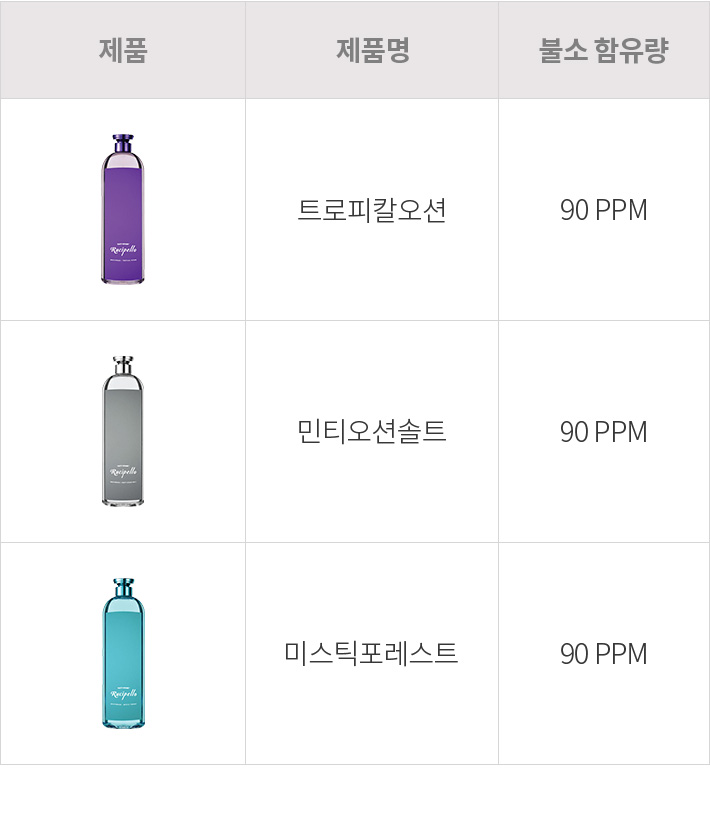
Task: Click the teal Recipello bottle image
Action: click(123, 653)
